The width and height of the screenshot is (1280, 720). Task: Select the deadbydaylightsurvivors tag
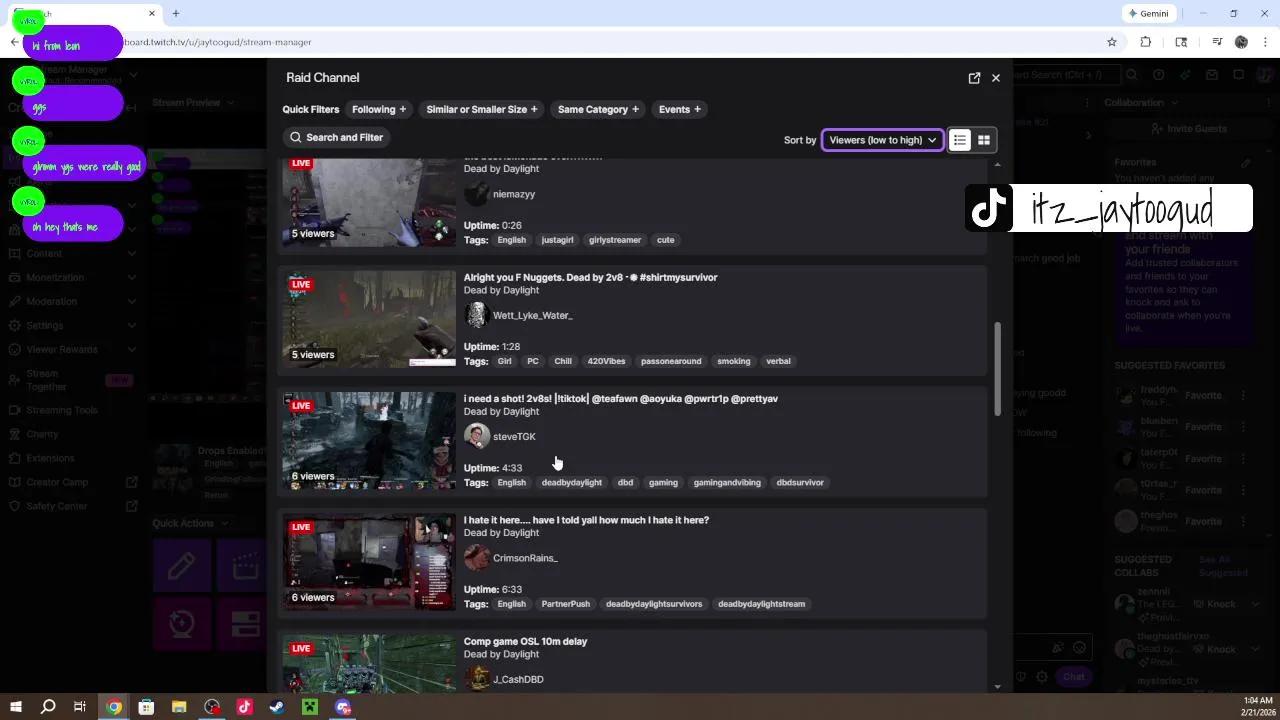tap(654, 604)
